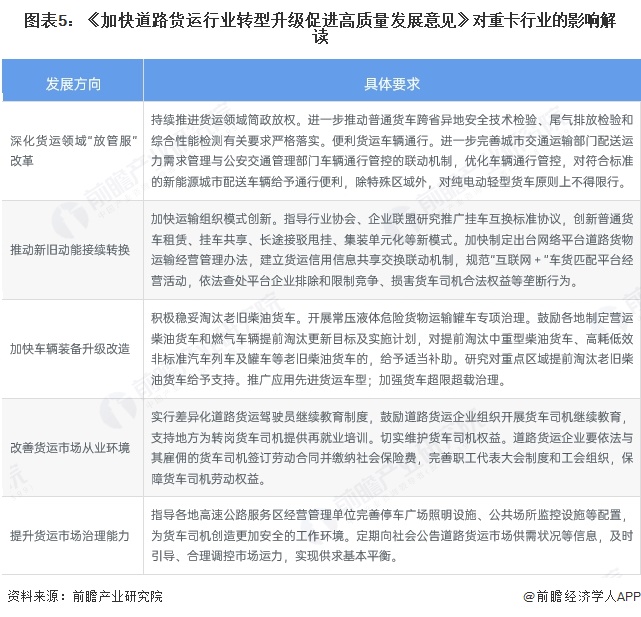
Task: Click the paragraph beginning 持续推进货运领域简政放权
Action: [x=392, y=150]
